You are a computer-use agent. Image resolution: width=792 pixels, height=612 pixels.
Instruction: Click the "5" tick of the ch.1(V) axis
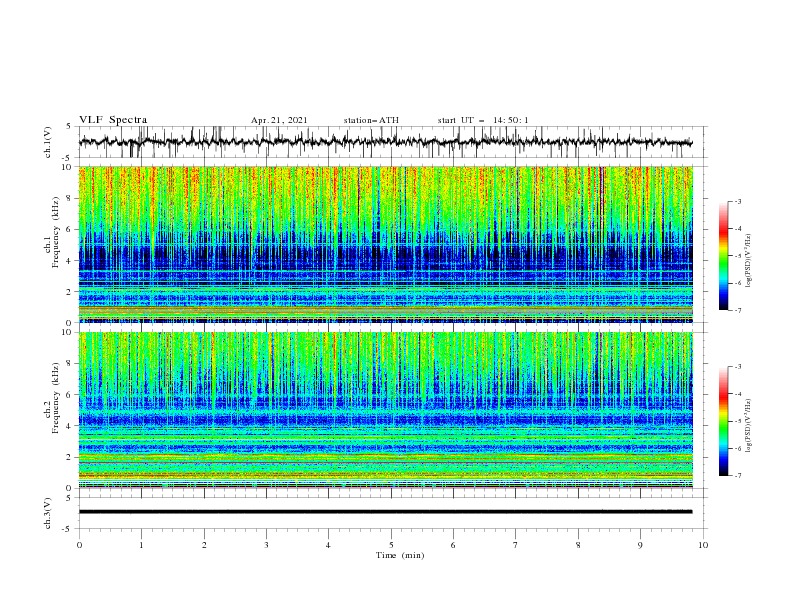click(x=69, y=126)
